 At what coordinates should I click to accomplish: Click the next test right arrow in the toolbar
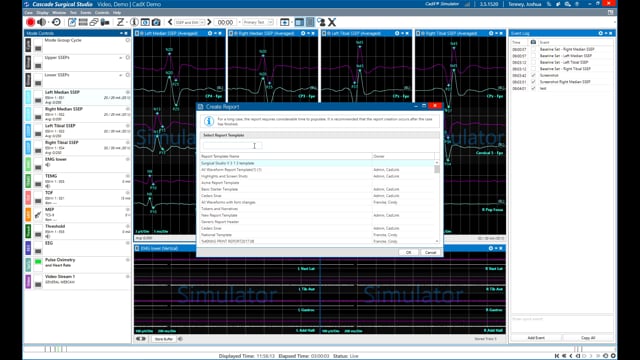tap(209, 22)
